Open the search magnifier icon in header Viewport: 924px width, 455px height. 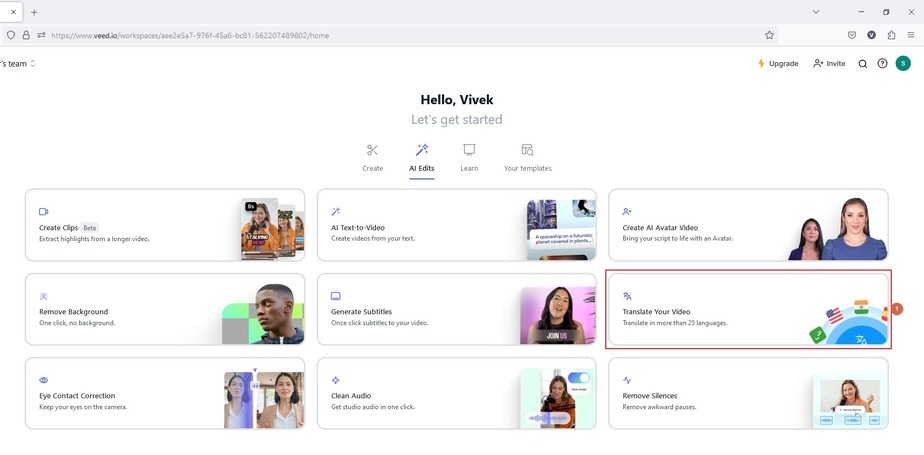pos(863,64)
